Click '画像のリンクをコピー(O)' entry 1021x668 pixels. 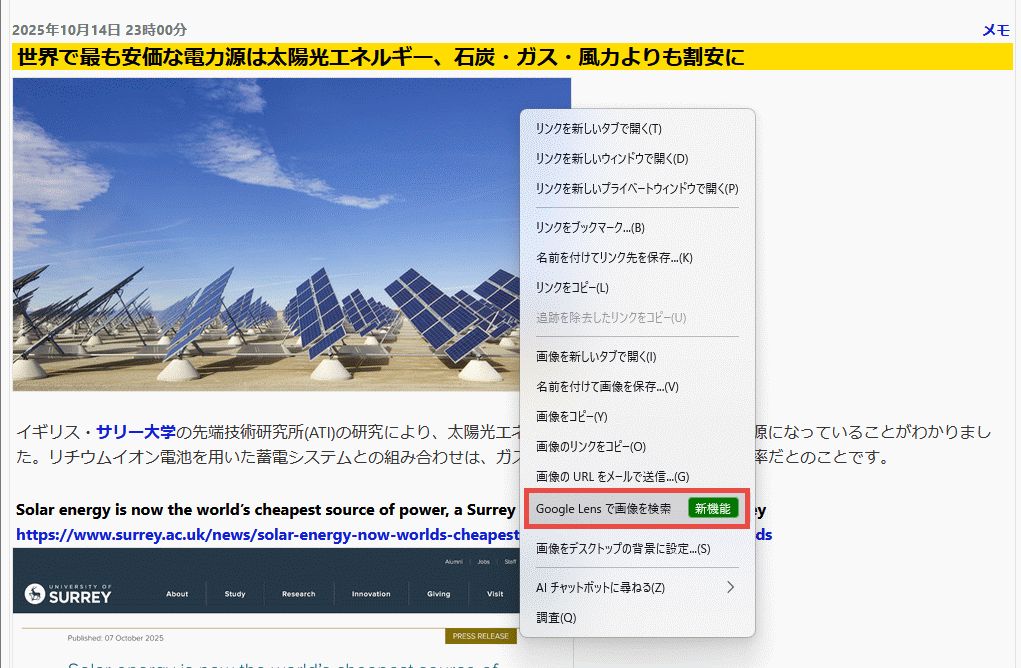(590, 447)
